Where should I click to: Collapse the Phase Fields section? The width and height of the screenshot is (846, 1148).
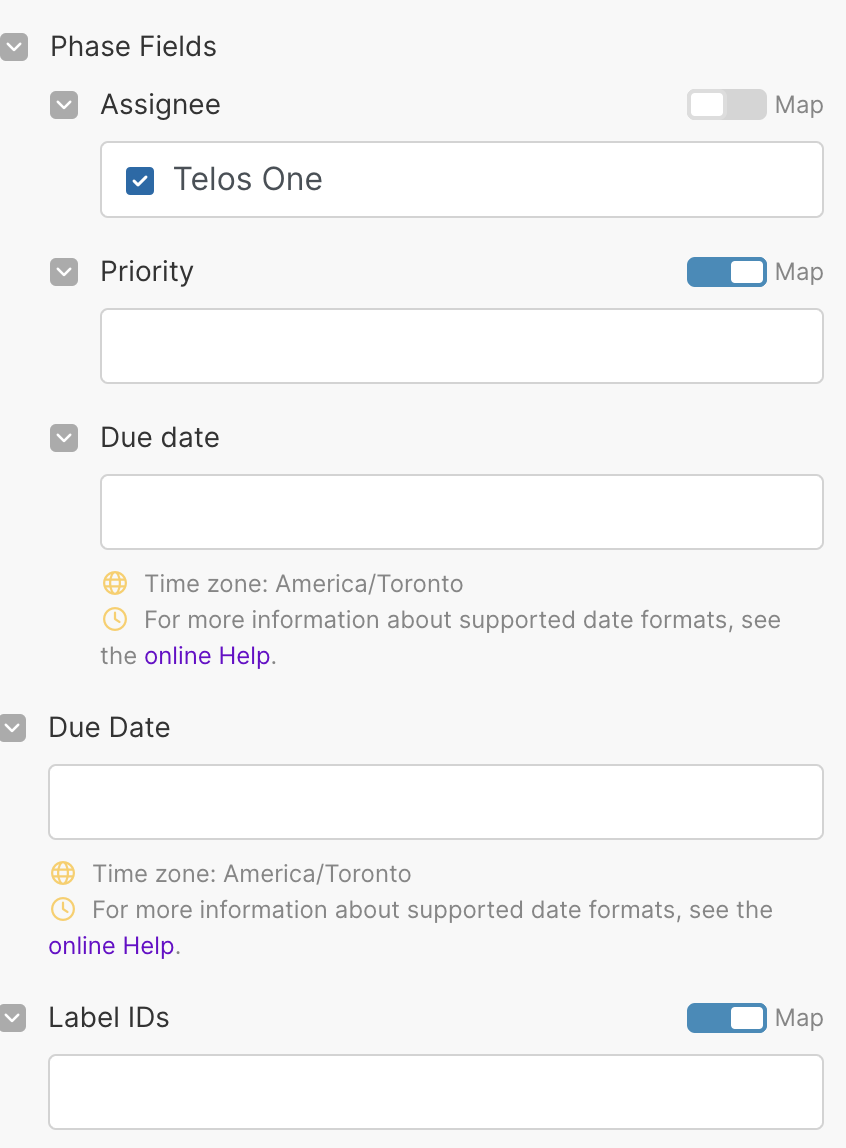[x=14, y=47]
